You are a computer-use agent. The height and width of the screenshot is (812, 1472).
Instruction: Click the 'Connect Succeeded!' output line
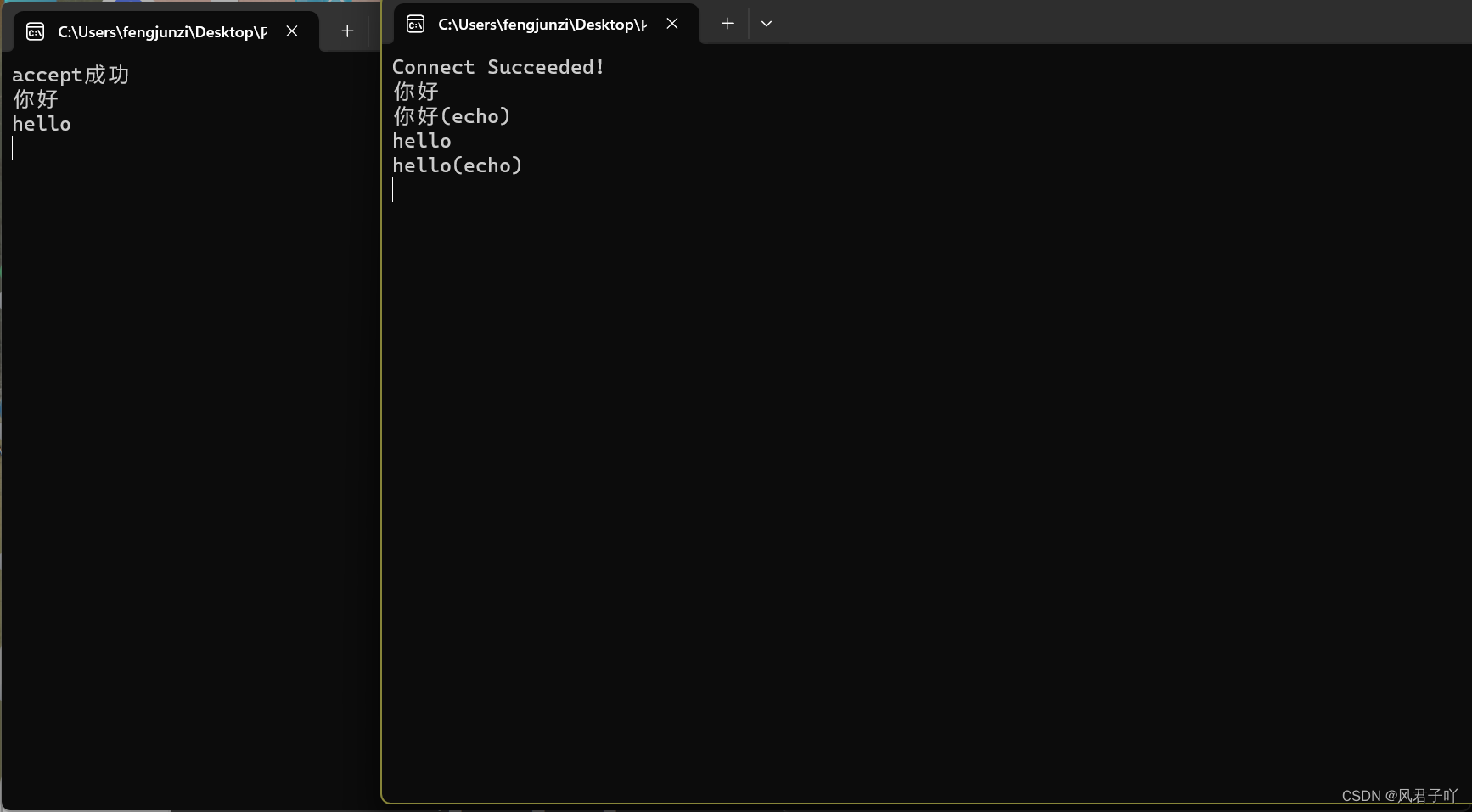tap(498, 66)
